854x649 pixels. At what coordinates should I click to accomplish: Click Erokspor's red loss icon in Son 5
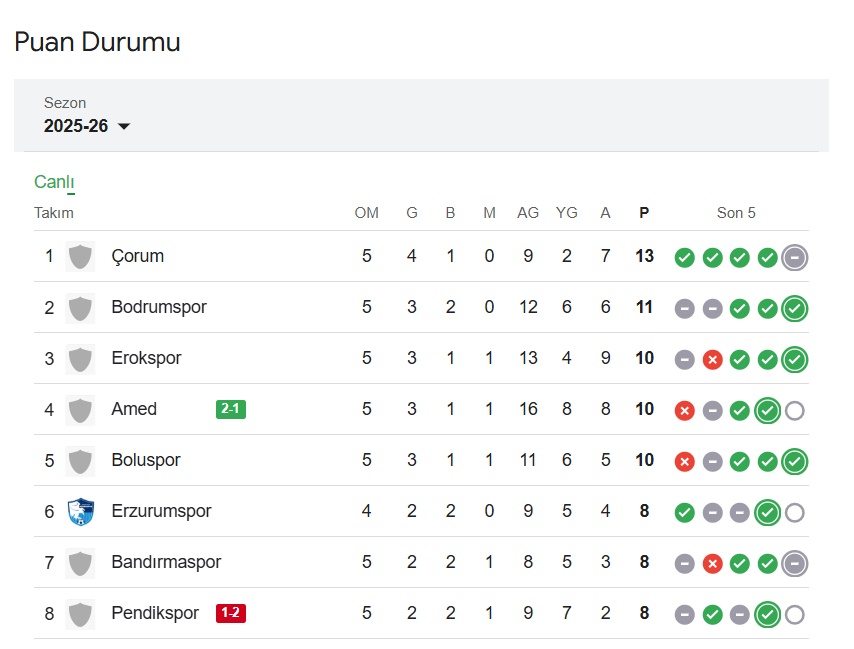click(712, 360)
